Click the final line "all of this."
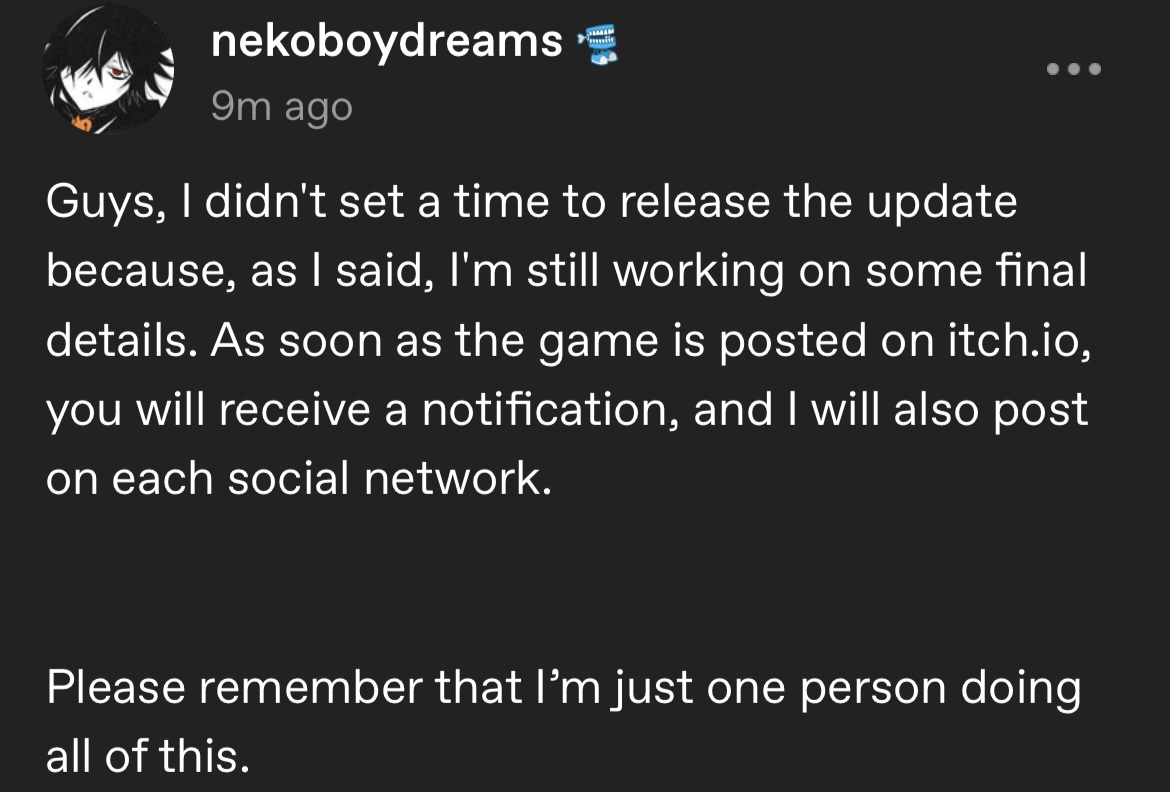 [145, 758]
